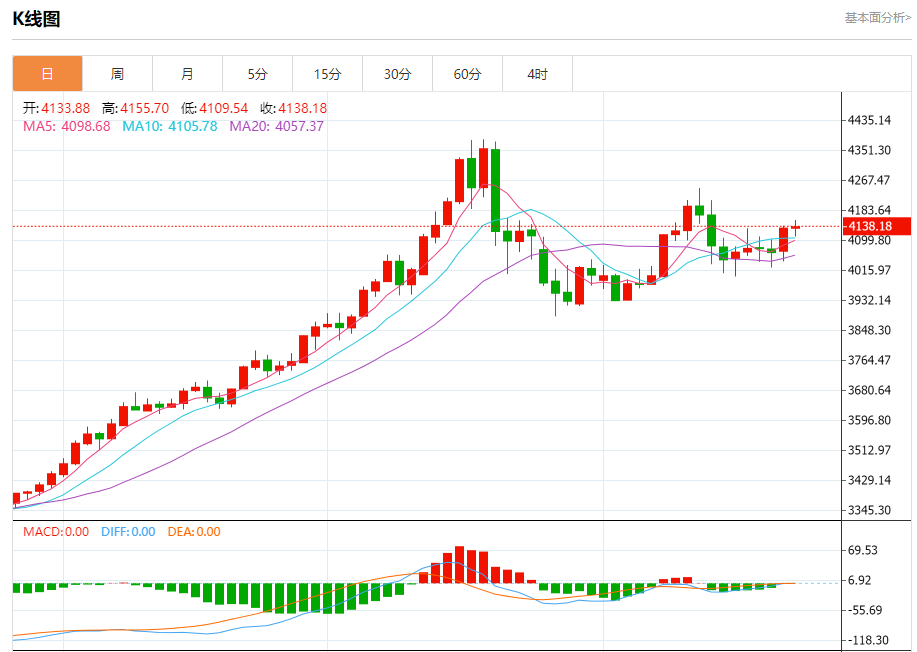Click the MA20 indicator legend label
Image resolution: width=917 pixels, height=652 pixels.
tap(276, 126)
